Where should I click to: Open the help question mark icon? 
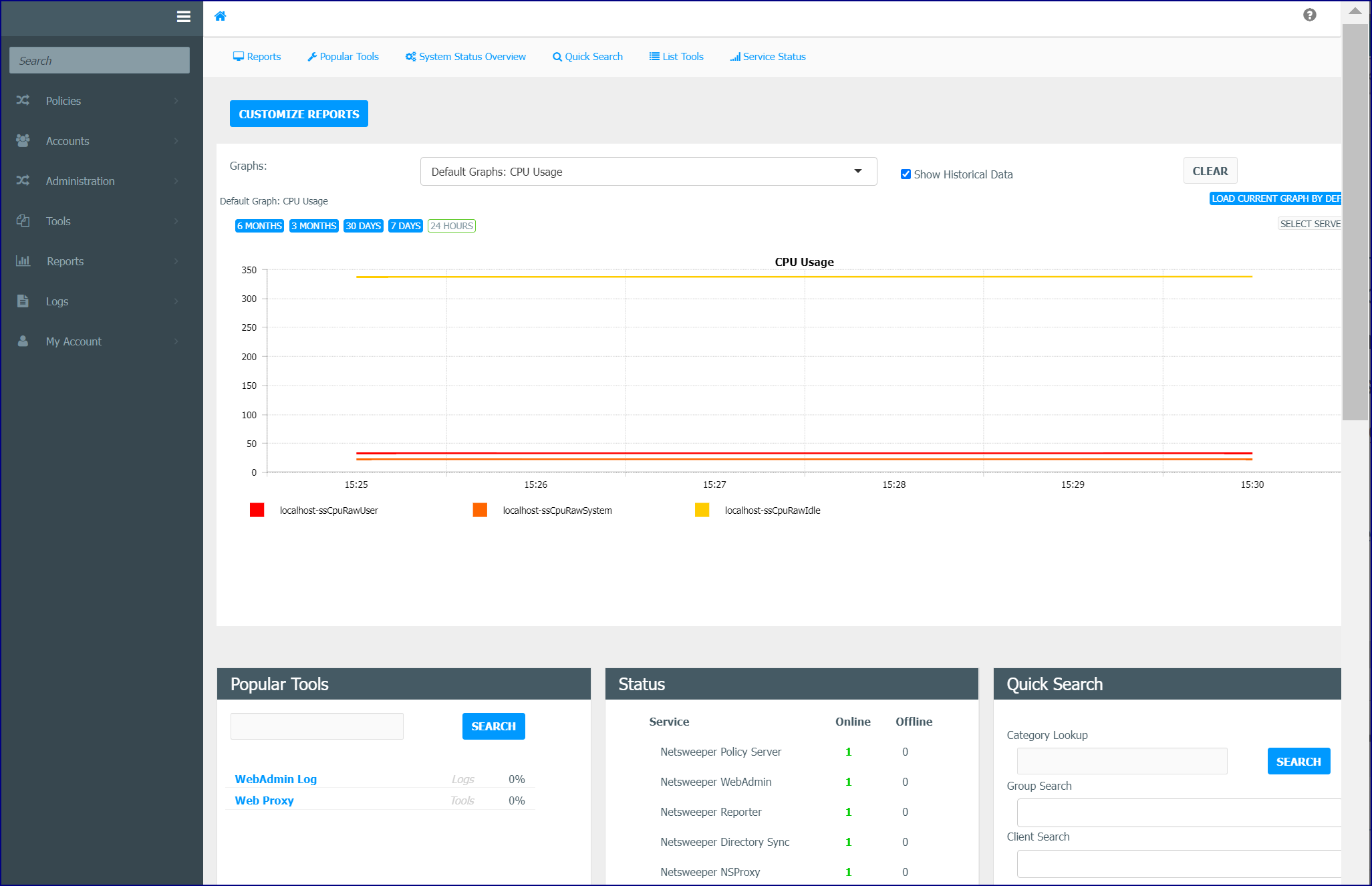1310,15
